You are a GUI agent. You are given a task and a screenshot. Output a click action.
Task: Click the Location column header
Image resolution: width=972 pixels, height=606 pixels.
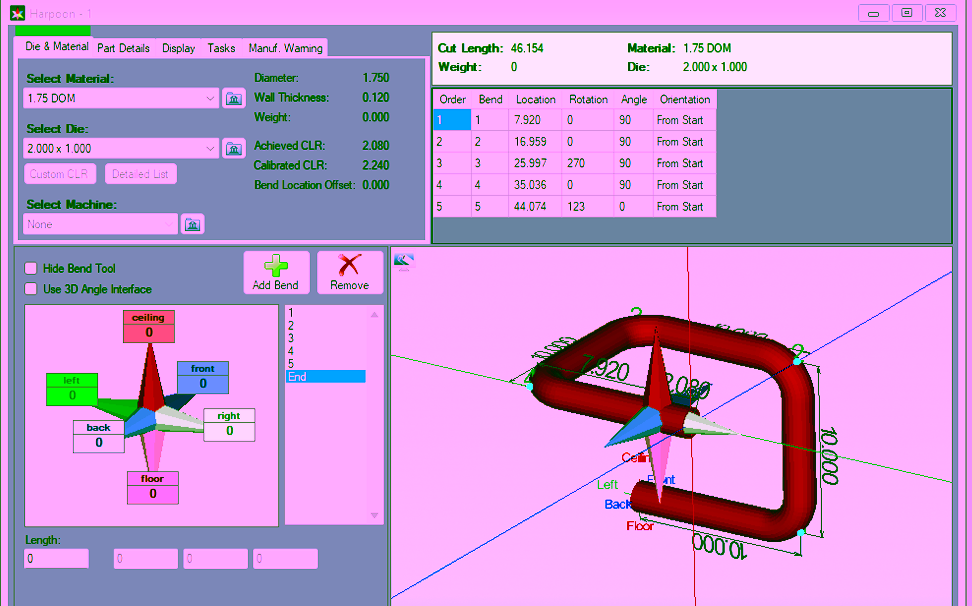(536, 100)
